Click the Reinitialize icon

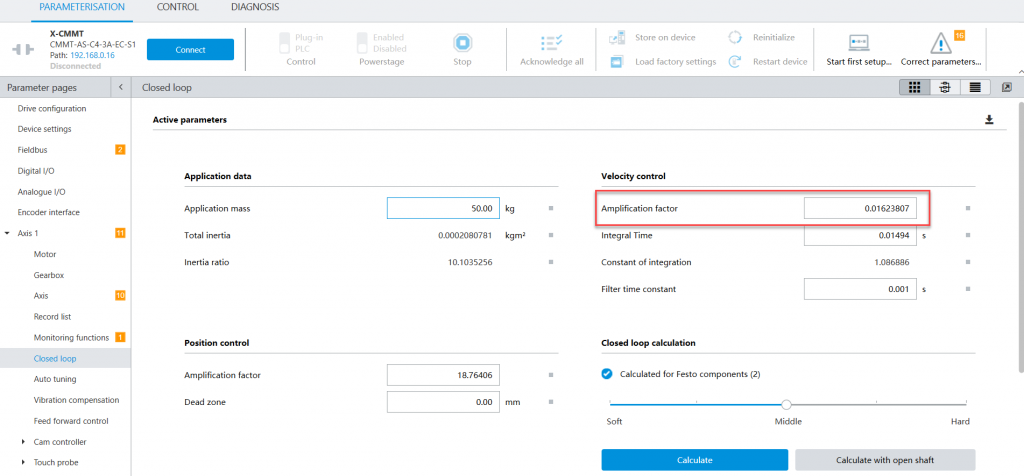(735, 37)
